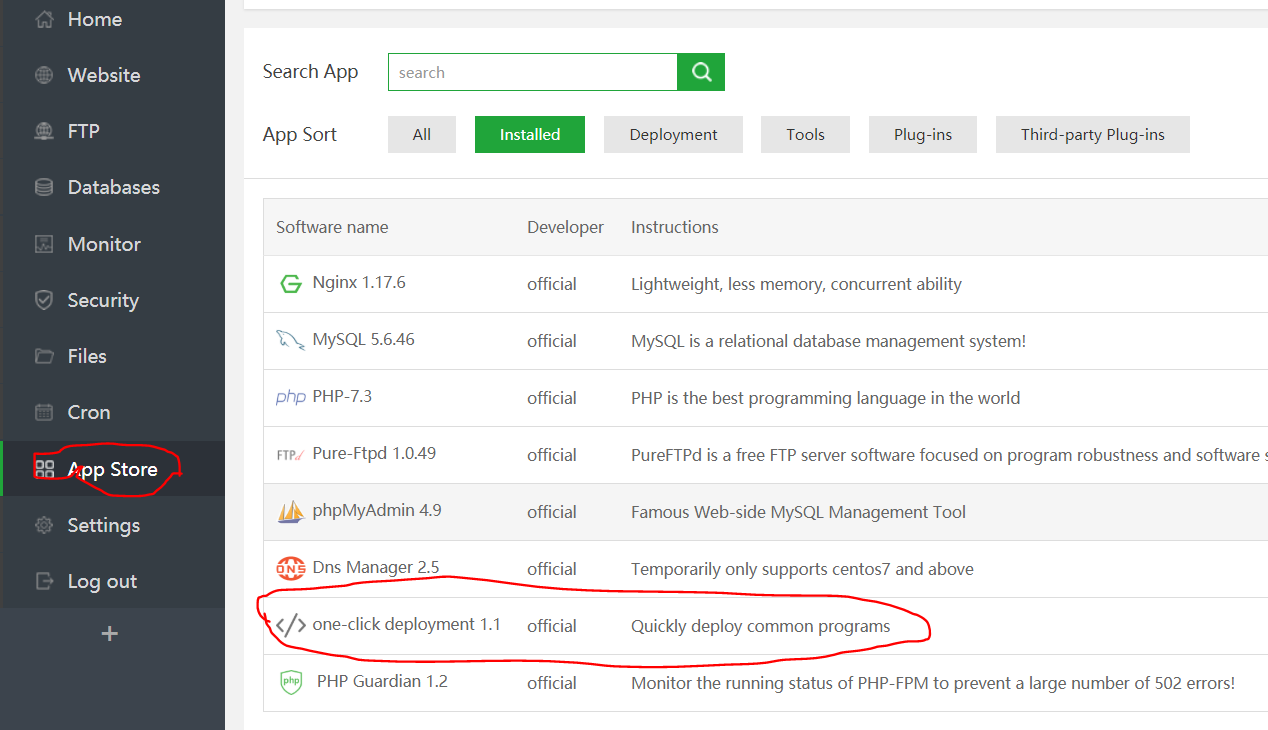This screenshot has height=730, width=1268.
Task: Switch to the Deployment category
Action: tap(673, 135)
